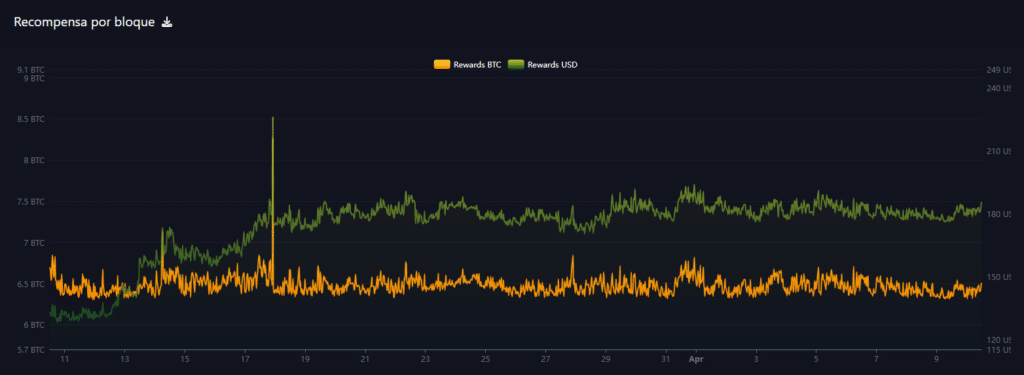Toggle the Rewards USD legend series

[x=543, y=65]
